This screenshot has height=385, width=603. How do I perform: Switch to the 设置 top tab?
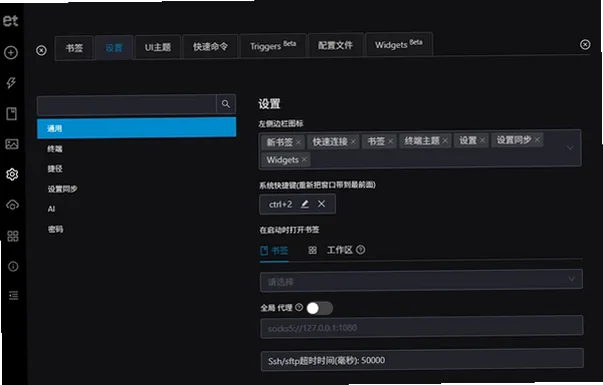click(114, 48)
